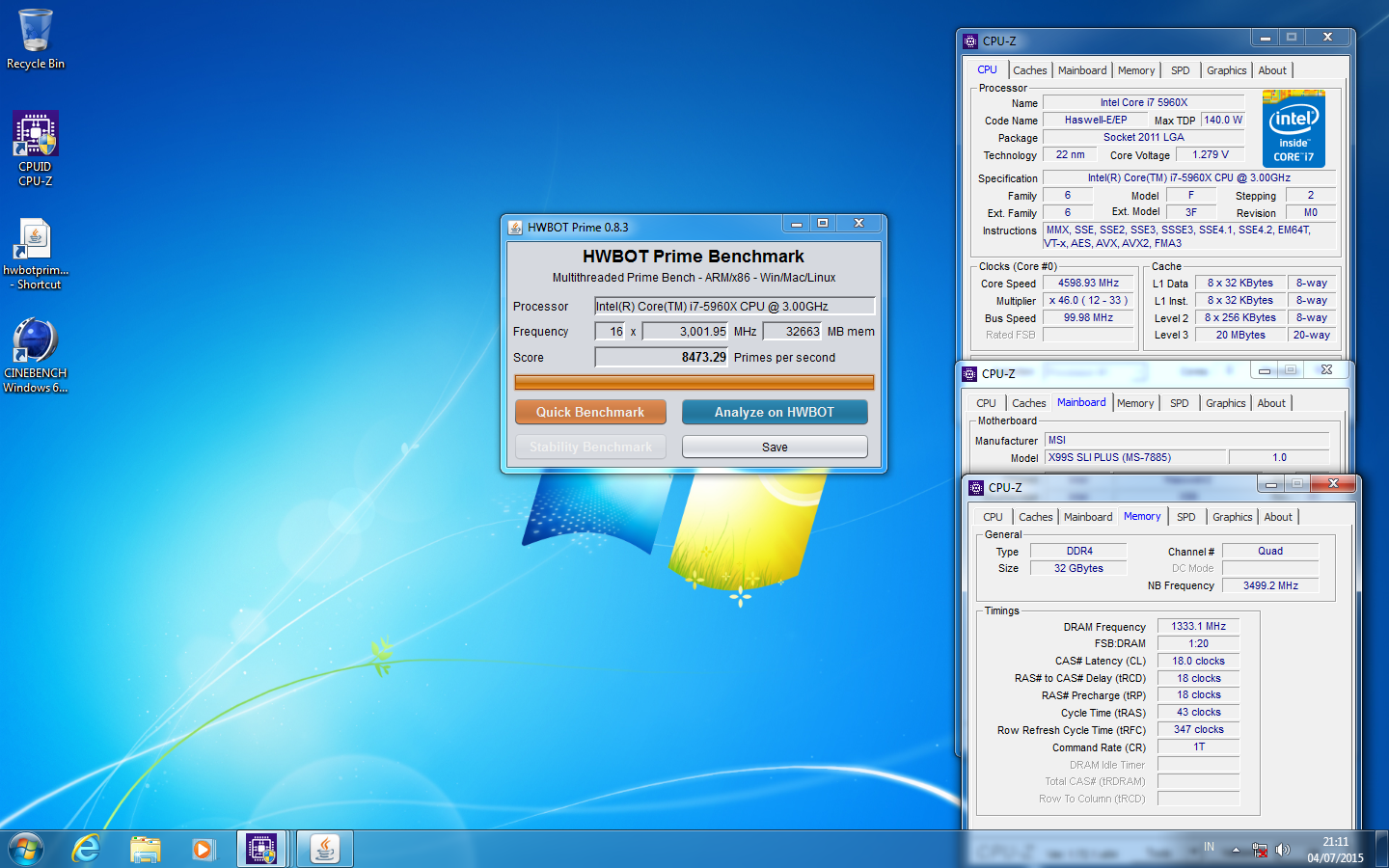The height and width of the screenshot is (868, 1389).
Task: Open Graphics tab in top CPU-Z window
Action: pos(1227,70)
